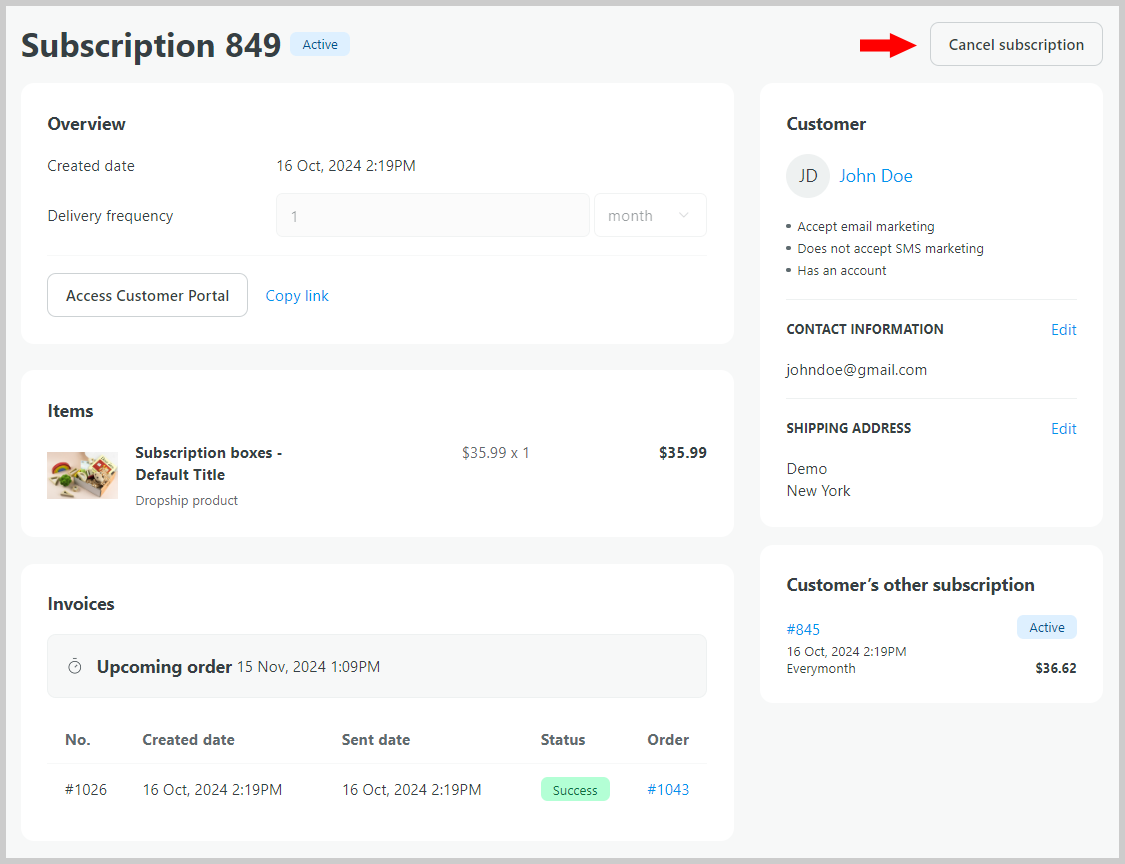Screen dimensions: 1125x864
Task: Click the subscription box product thumbnail
Action: tap(82, 475)
